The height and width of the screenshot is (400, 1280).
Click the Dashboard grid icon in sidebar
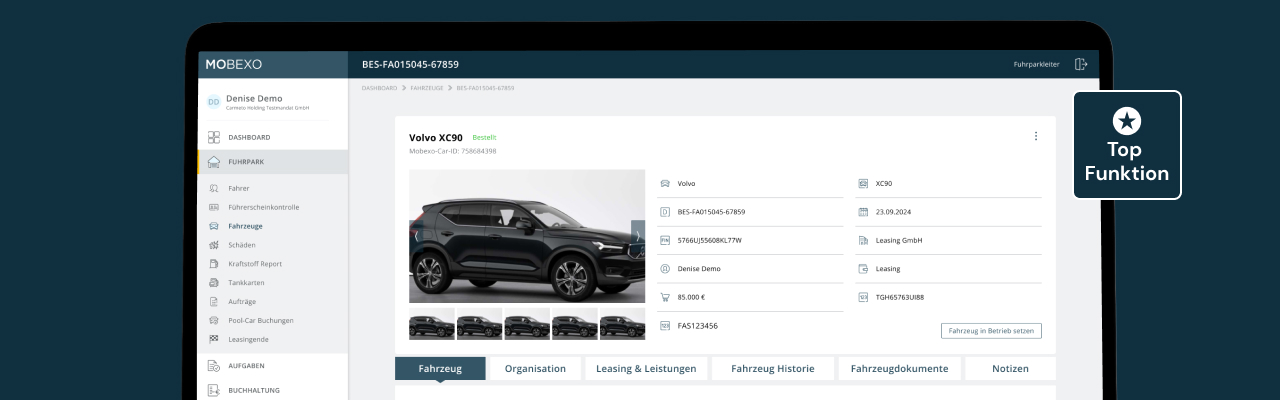pos(214,137)
